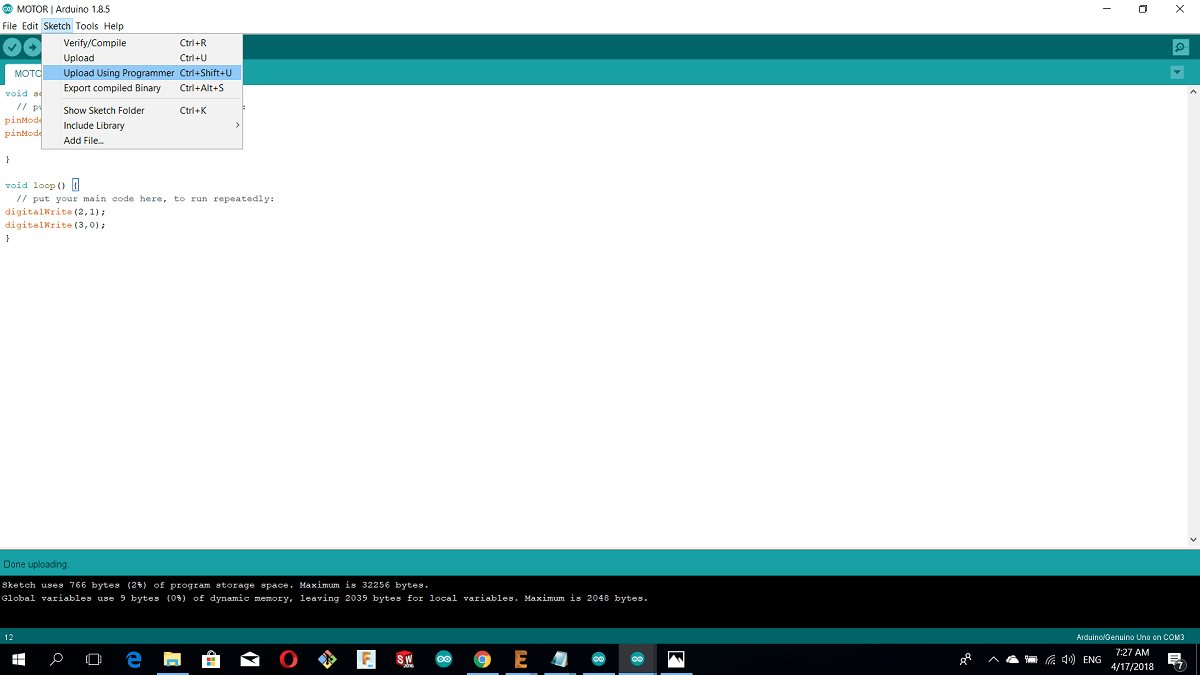Screen dimensions: 1200x675
Task: Open the Action Center notifications icon
Action: point(1177,660)
